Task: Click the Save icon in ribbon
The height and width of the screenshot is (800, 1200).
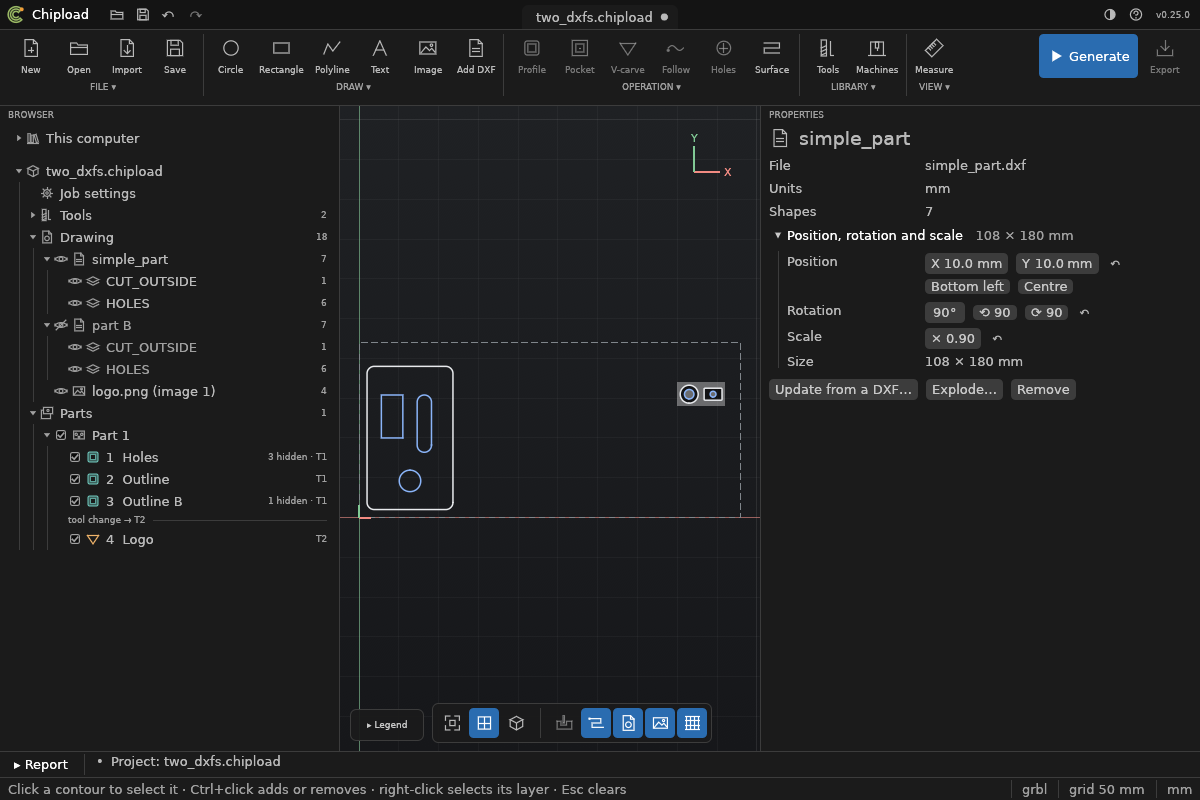Action: 175,48
